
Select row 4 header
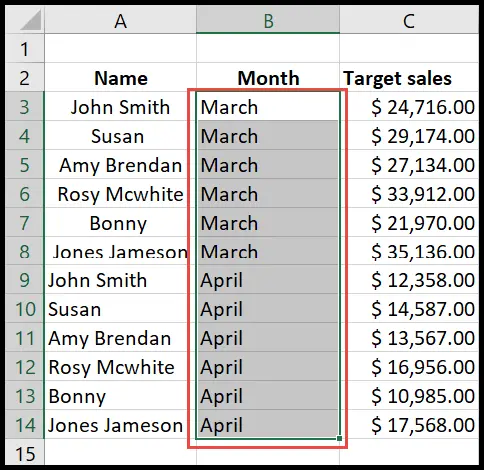(24, 135)
